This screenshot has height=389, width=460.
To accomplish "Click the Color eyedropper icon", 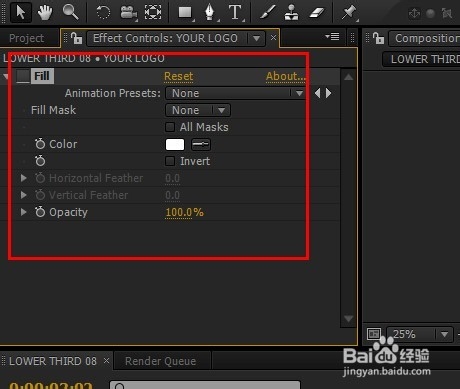I will coord(201,144).
